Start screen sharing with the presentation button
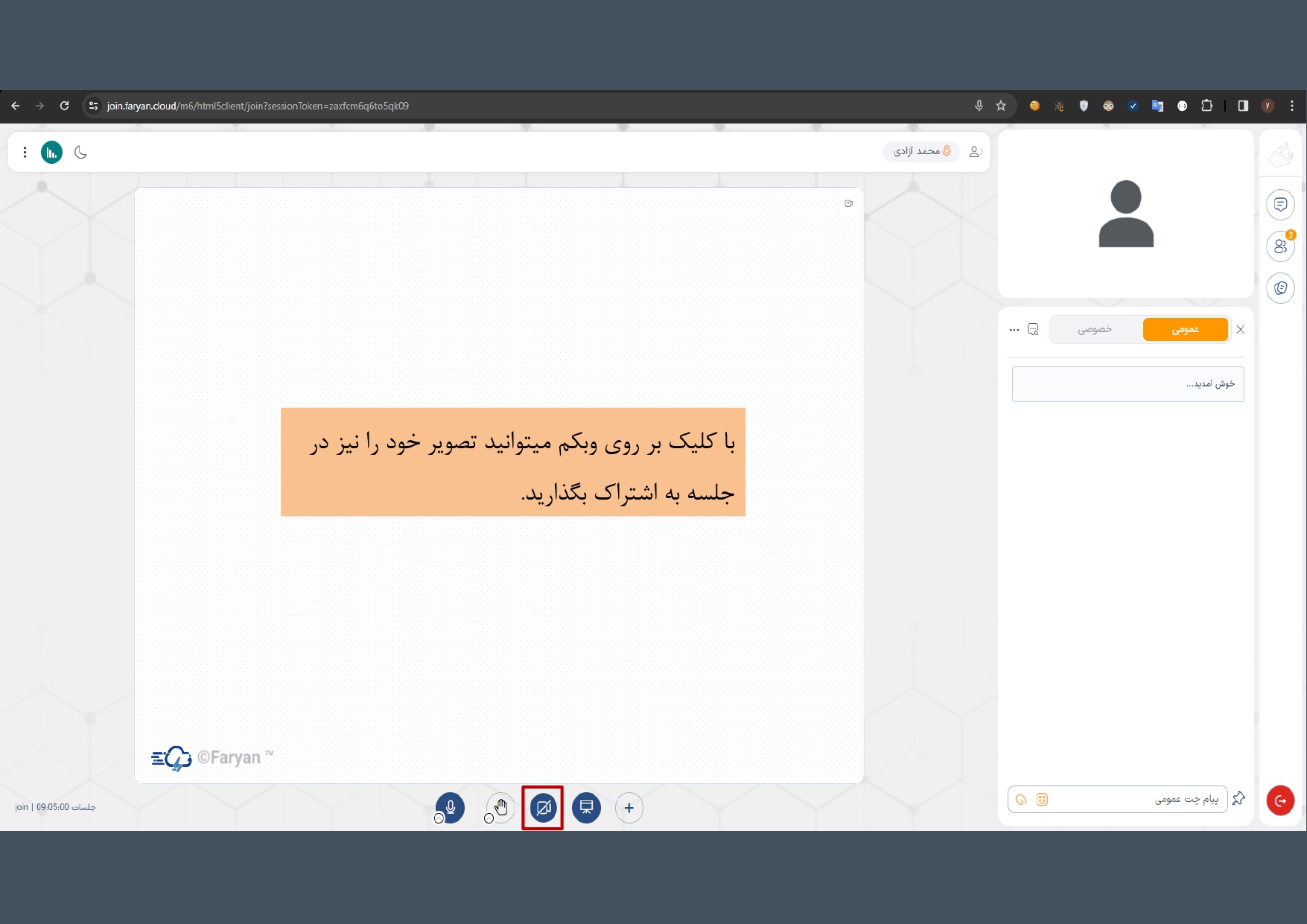 point(586,808)
